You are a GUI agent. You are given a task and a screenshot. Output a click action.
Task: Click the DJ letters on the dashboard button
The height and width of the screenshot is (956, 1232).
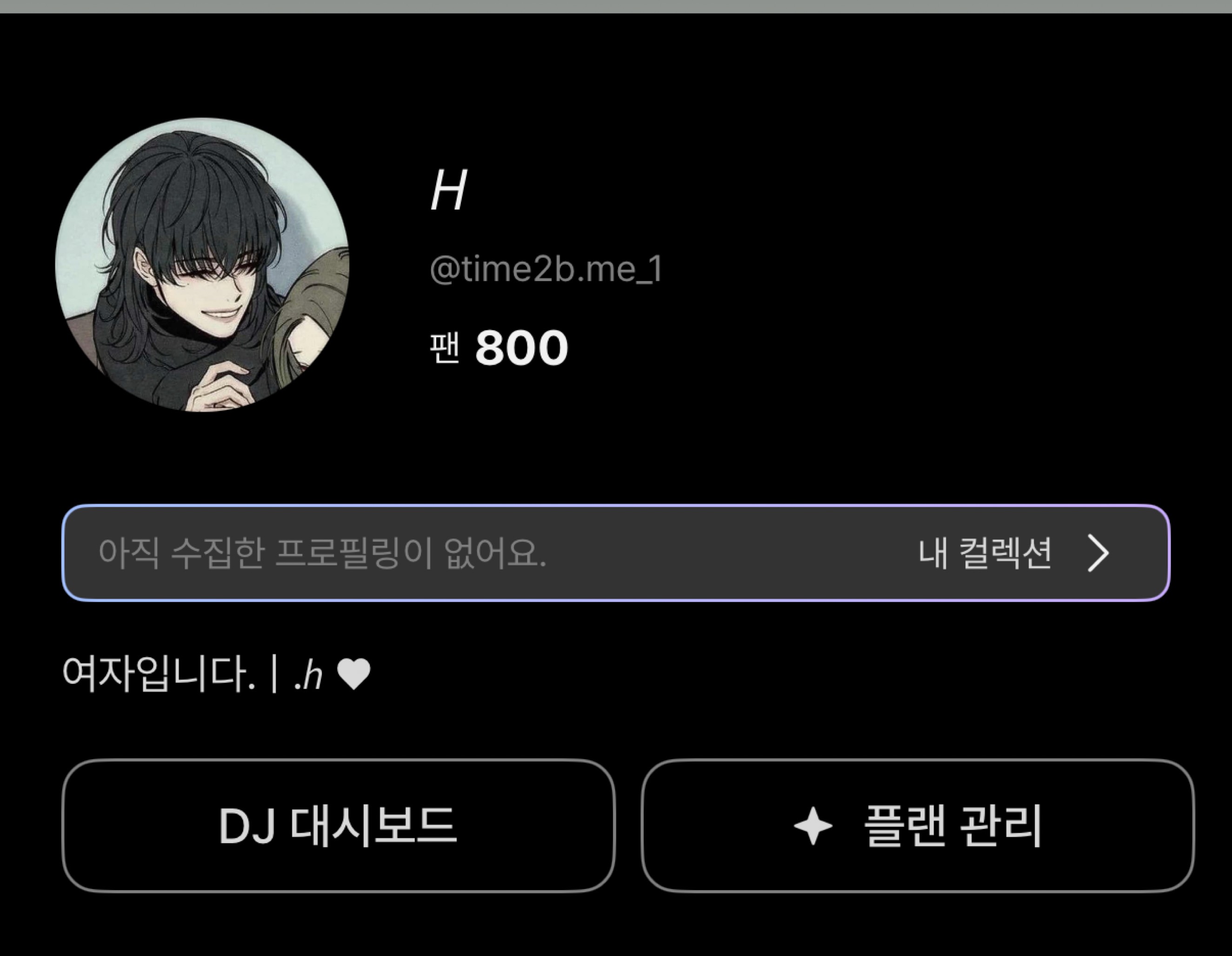(247, 827)
